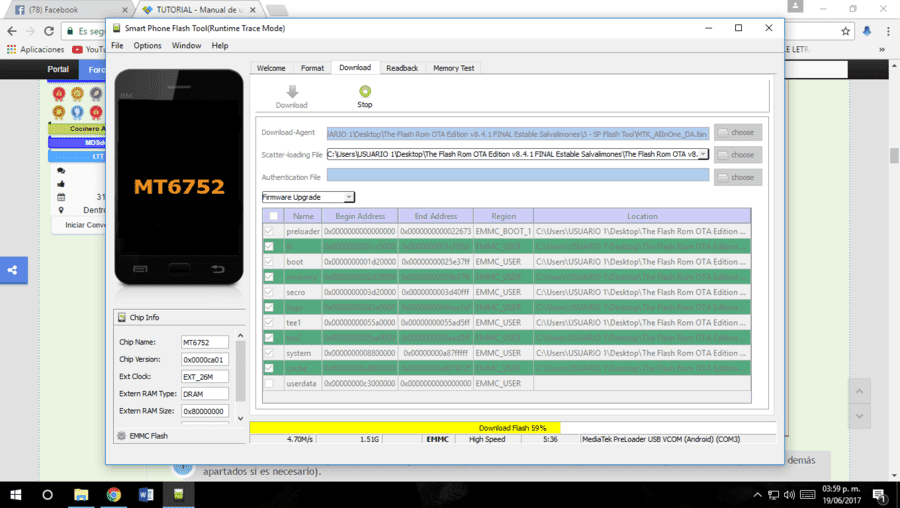Screen dimensions: 900x508
Task: Expand bookmarks overflow chevron
Action: coord(882,49)
